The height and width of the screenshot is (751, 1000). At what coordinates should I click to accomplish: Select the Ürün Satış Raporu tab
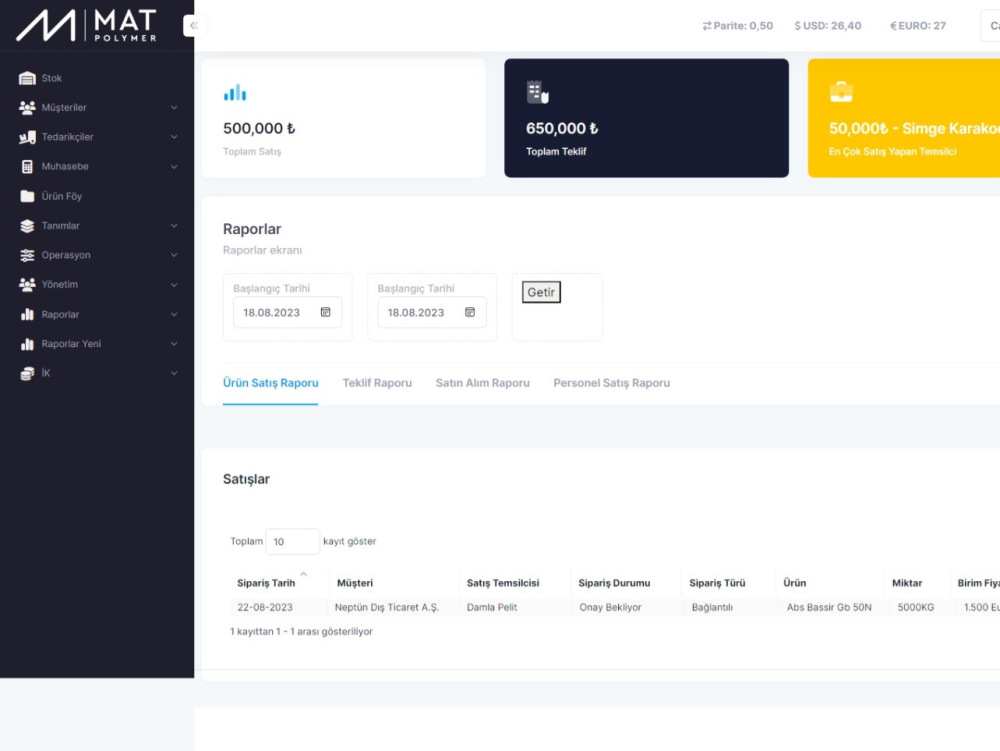tap(270, 383)
